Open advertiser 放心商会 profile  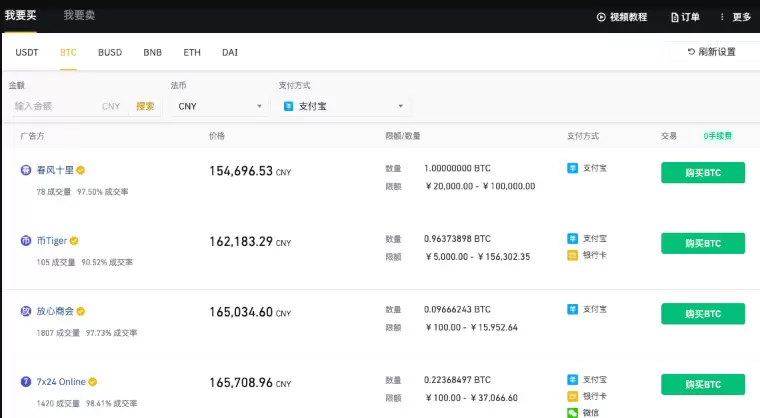click(x=55, y=311)
